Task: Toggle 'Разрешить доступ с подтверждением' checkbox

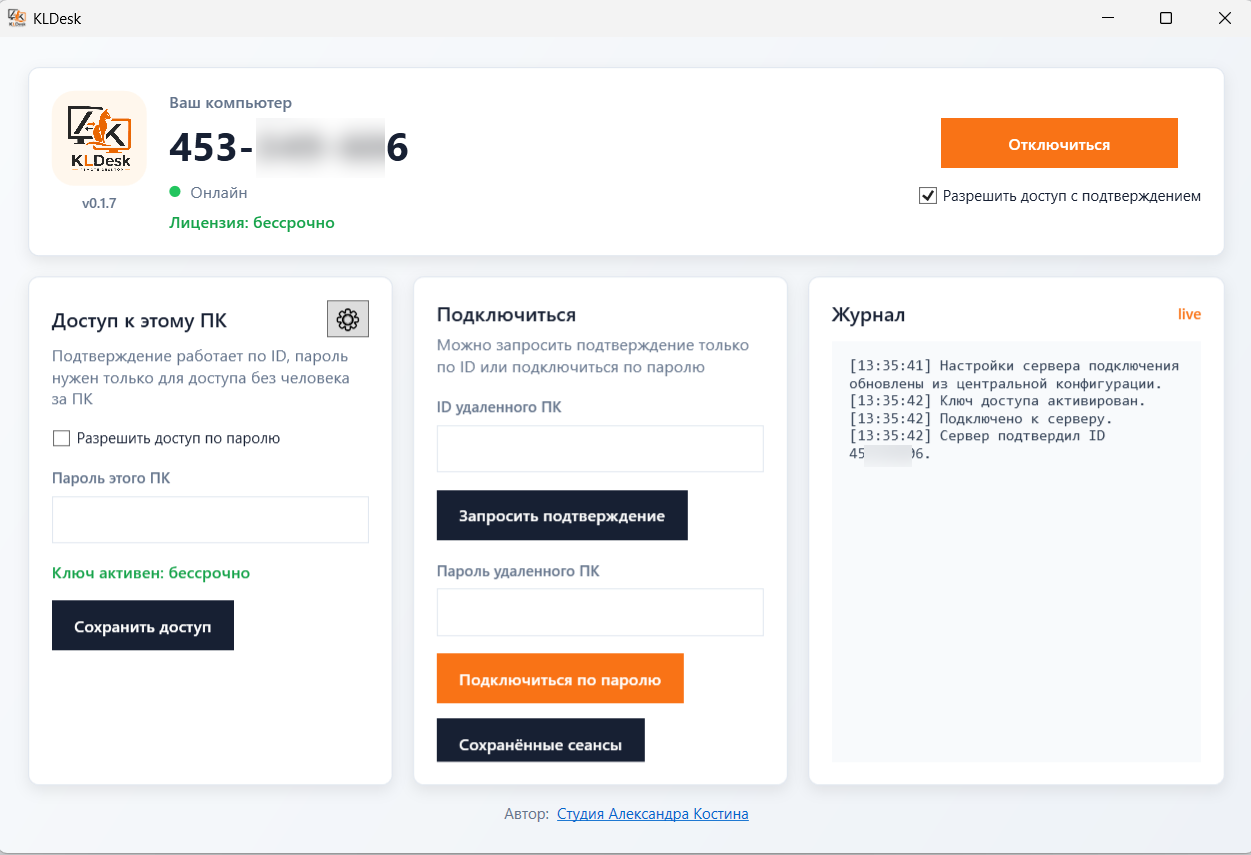Action: 927,196
